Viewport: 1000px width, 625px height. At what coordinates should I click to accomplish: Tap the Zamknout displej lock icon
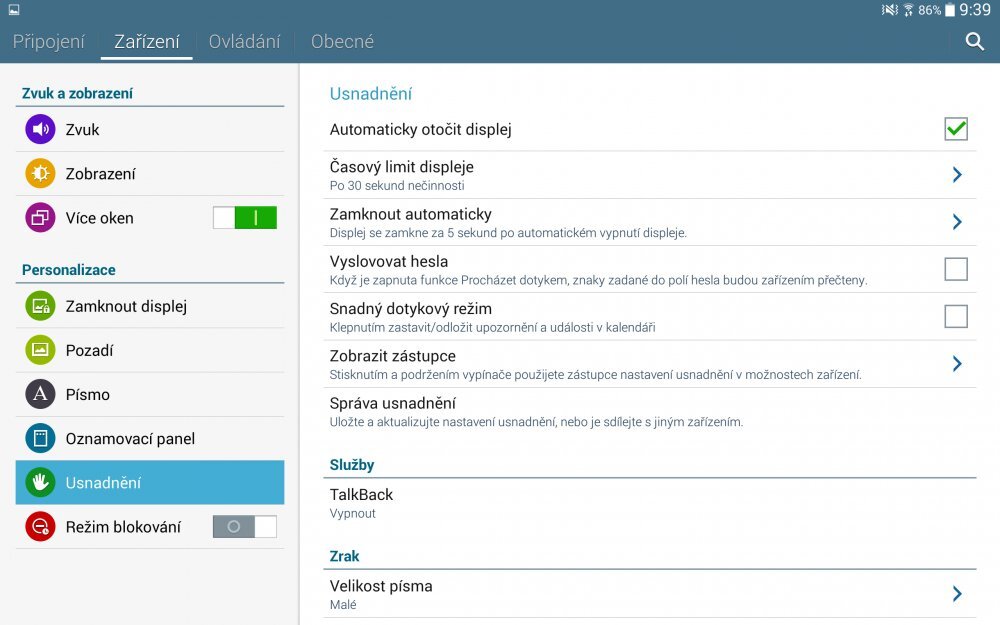[x=40, y=307]
